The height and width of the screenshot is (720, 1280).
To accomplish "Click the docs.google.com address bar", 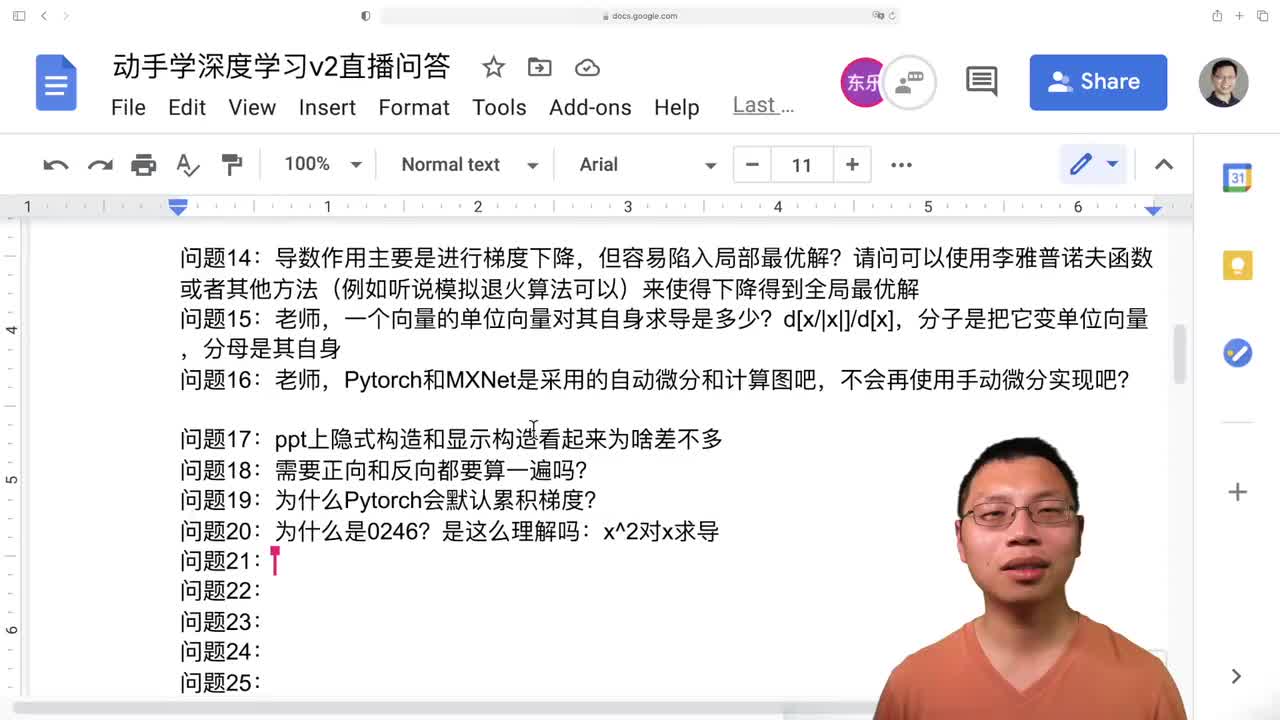I will coord(640,16).
